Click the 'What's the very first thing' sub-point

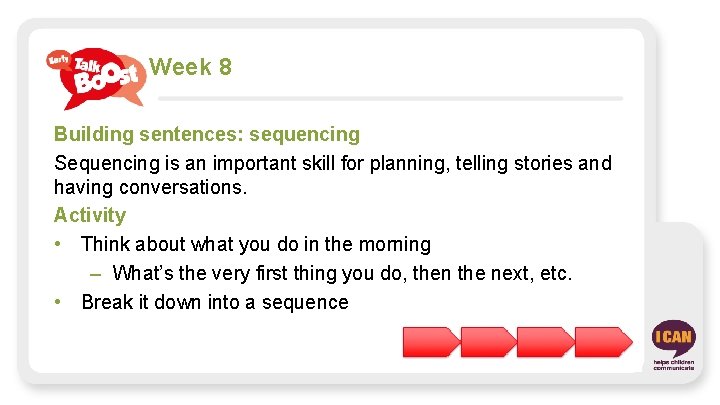pos(342,273)
